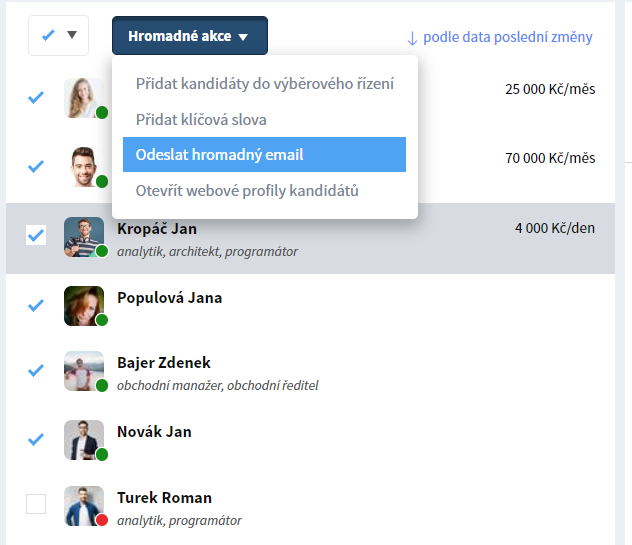
Task: Click the green status dot on Bajer Zdenek
Action: click(x=102, y=385)
